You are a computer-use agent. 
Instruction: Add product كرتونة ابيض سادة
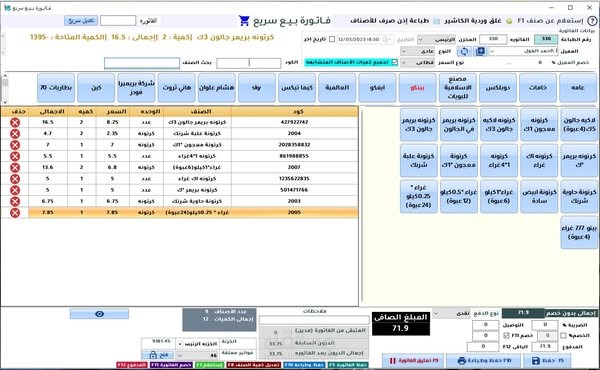pos(539,196)
